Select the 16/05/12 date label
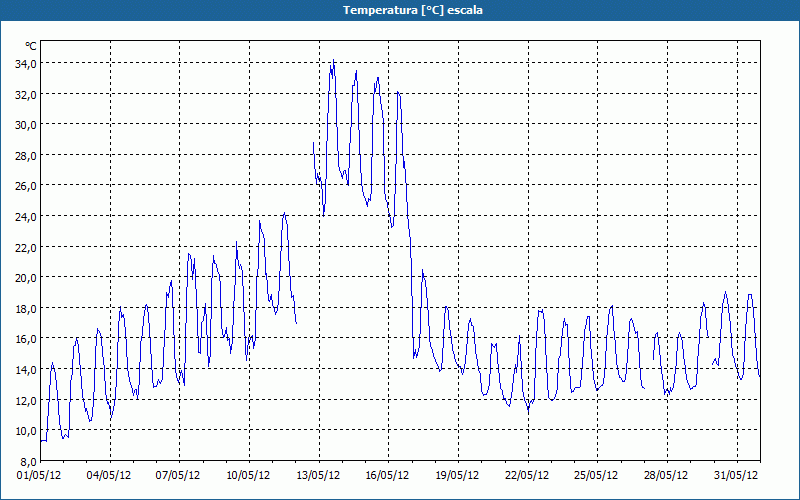Viewport: 800px width, 500px height. coord(387,476)
